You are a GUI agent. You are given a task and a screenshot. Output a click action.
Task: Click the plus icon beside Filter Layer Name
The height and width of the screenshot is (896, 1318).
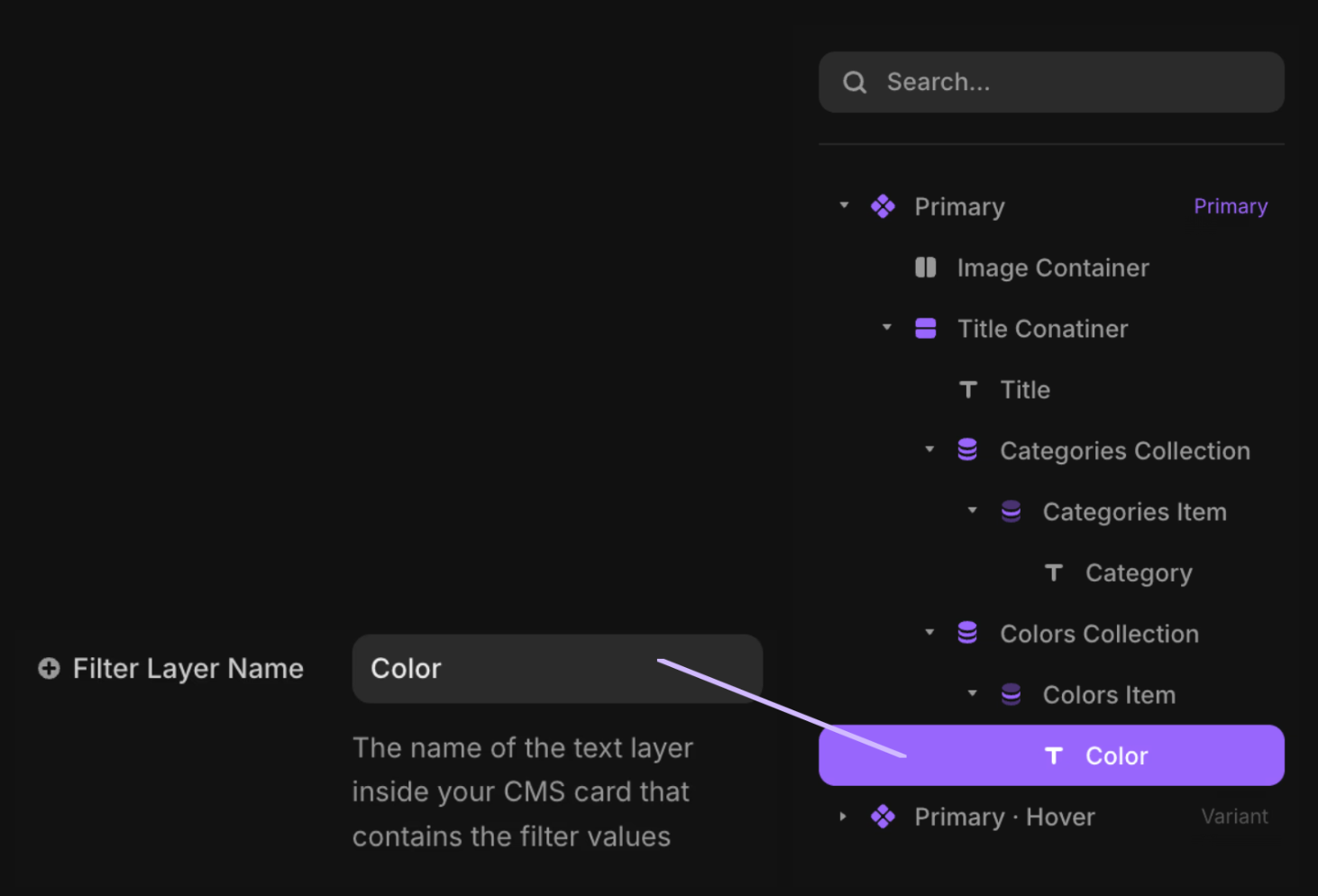pos(49,668)
